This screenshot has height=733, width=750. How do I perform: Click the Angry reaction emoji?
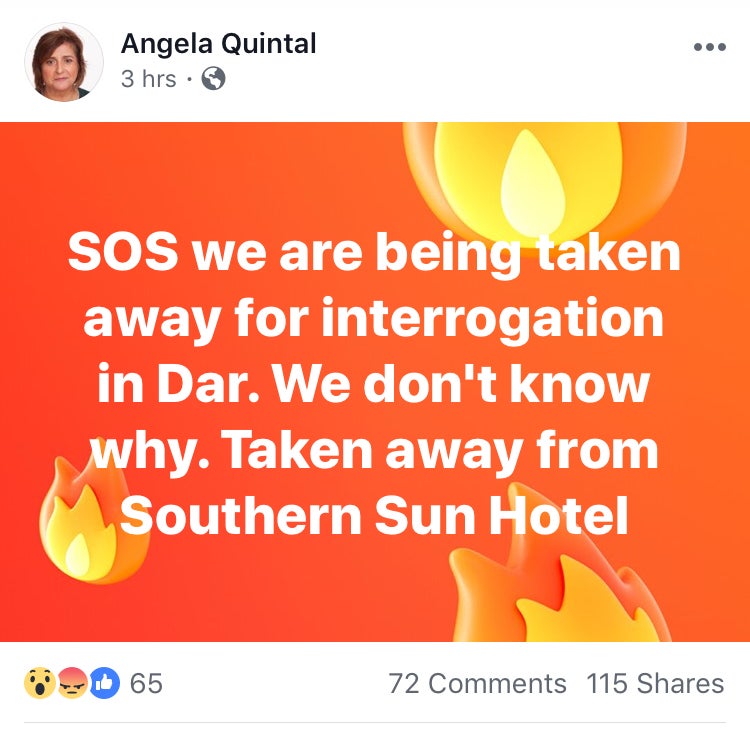72,683
